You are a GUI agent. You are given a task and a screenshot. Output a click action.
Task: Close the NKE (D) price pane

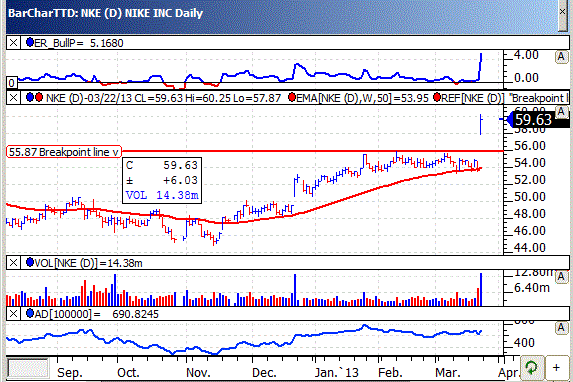pos(13,98)
